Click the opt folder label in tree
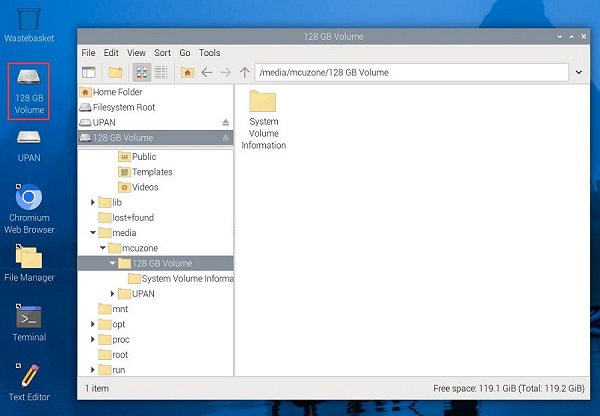This screenshot has height=416, width=600. [x=119, y=324]
